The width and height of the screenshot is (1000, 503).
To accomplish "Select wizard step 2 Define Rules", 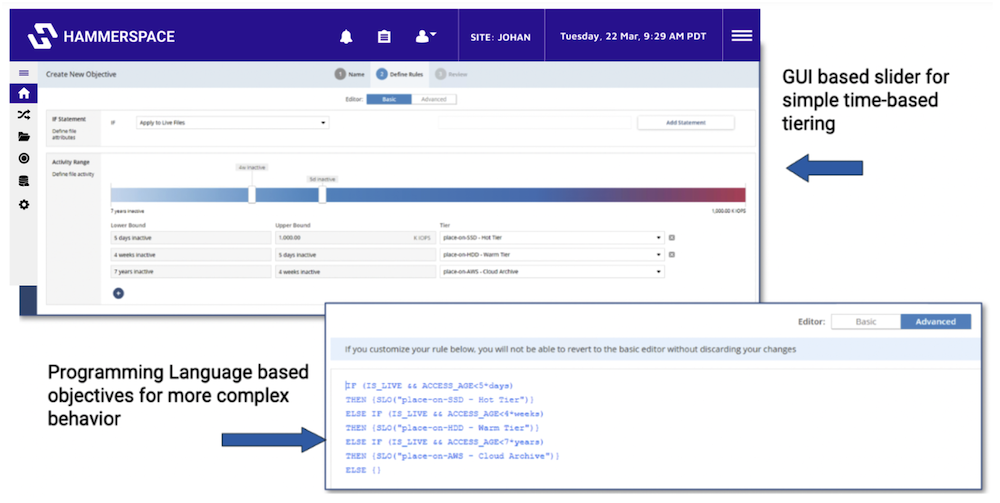I will pyautogui.click(x=399, y=74).
